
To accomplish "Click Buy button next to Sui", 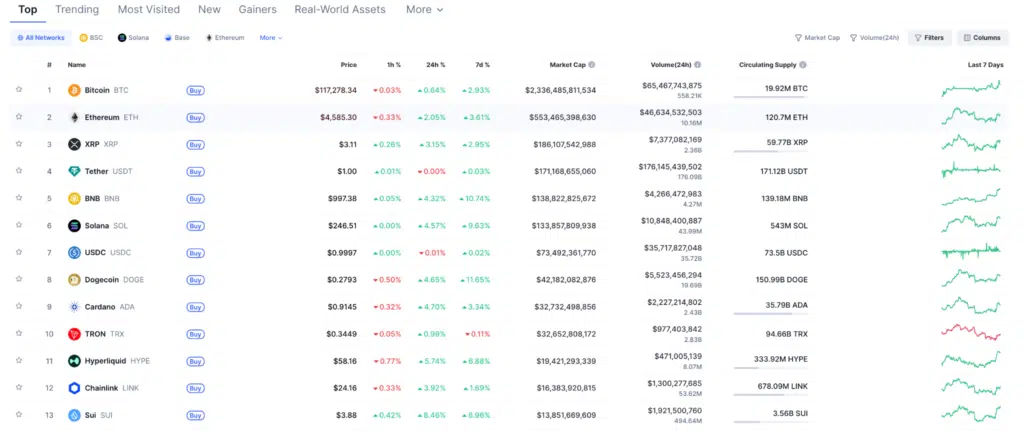I will (x=195, y=415).
